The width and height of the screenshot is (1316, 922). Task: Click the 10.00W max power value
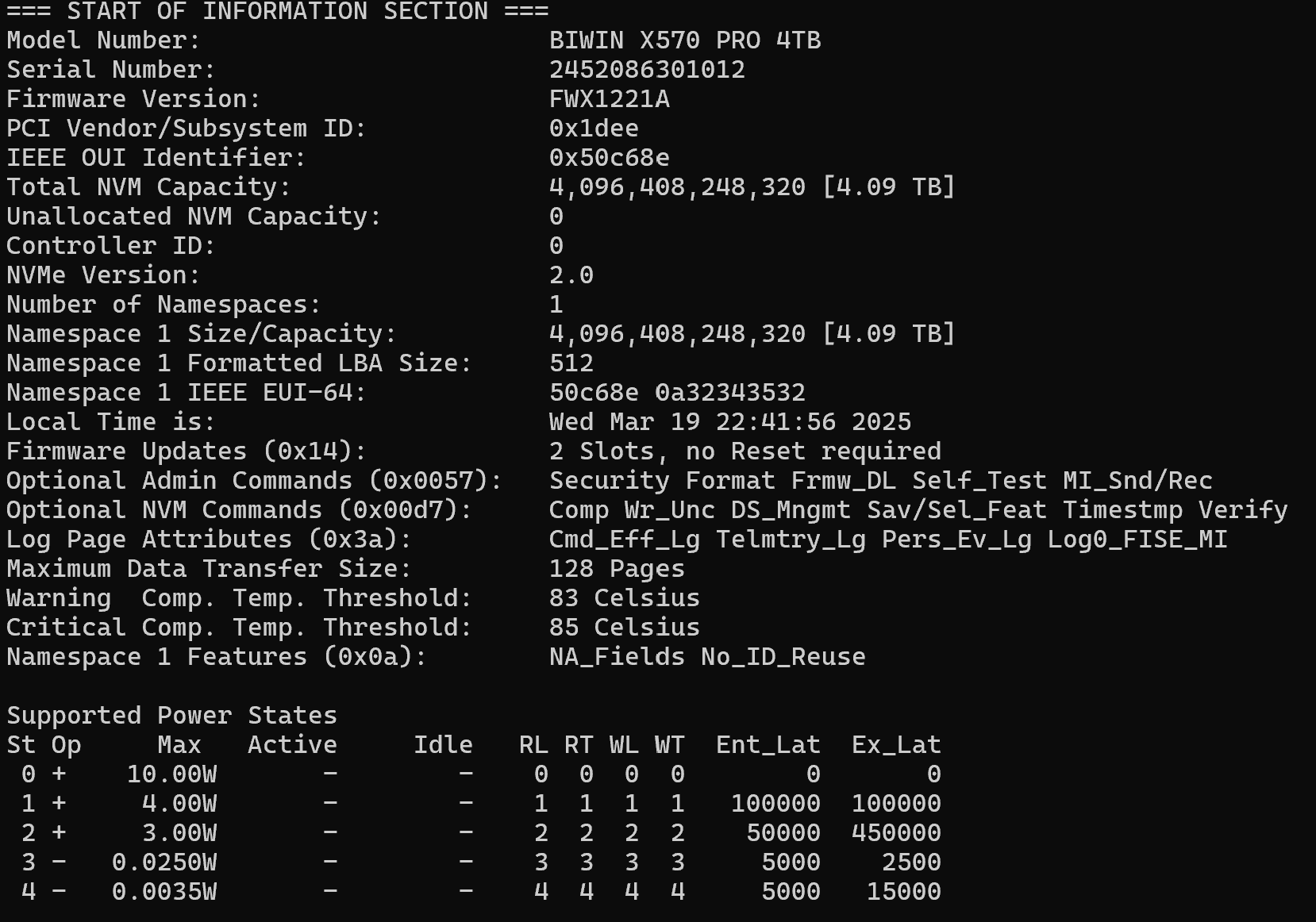click(171, 774)
